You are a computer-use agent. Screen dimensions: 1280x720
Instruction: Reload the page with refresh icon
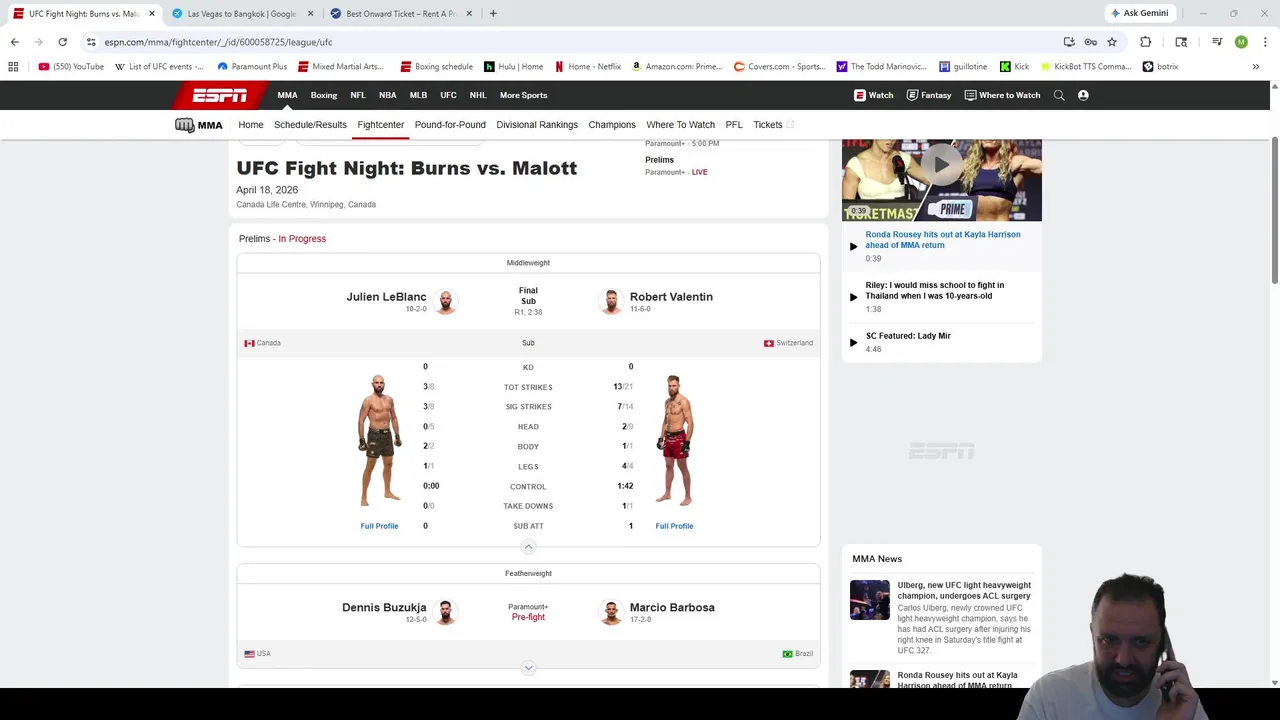point(62,42)
